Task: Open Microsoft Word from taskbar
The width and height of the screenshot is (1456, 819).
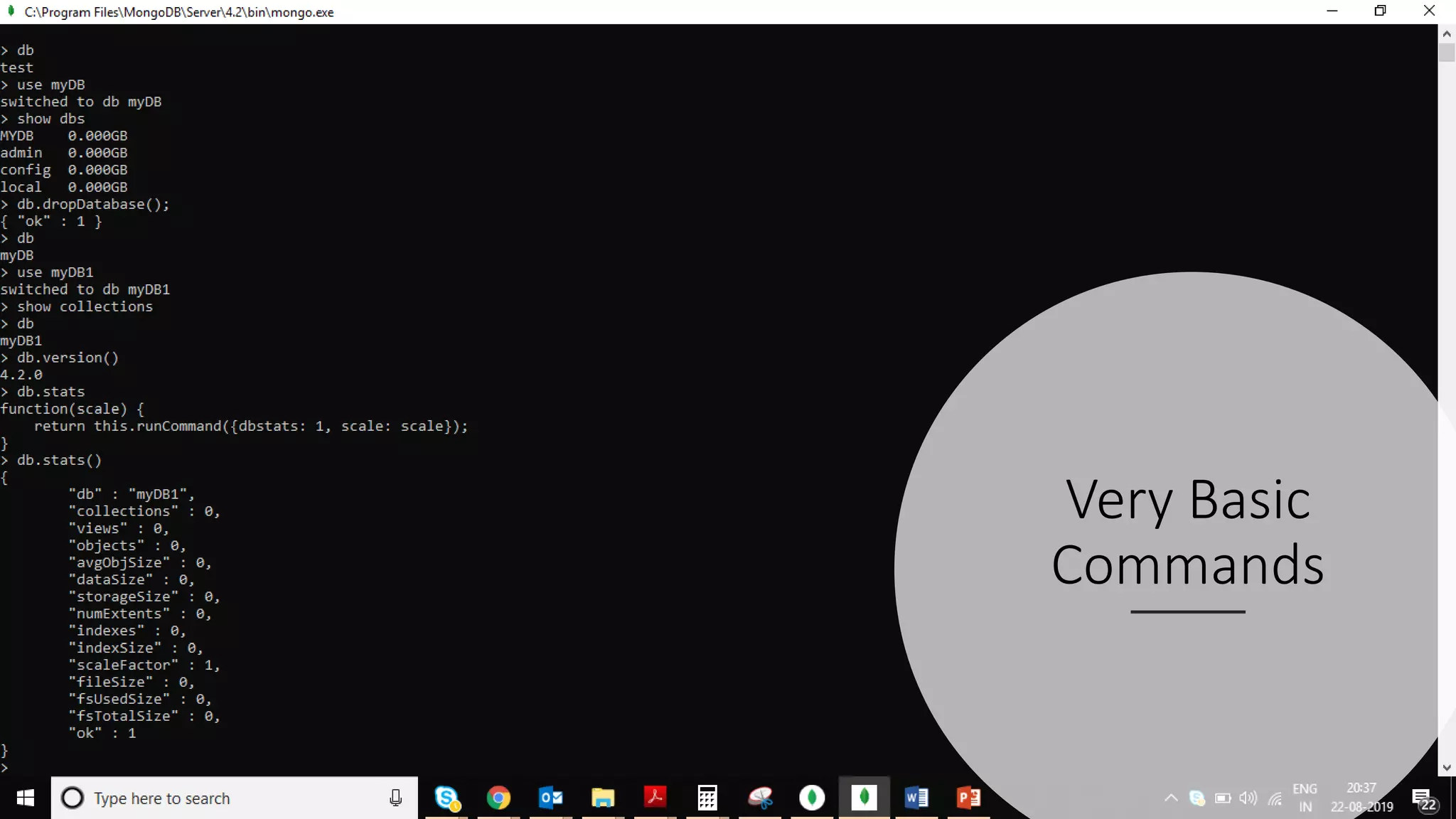Action: tap(916, 798)
